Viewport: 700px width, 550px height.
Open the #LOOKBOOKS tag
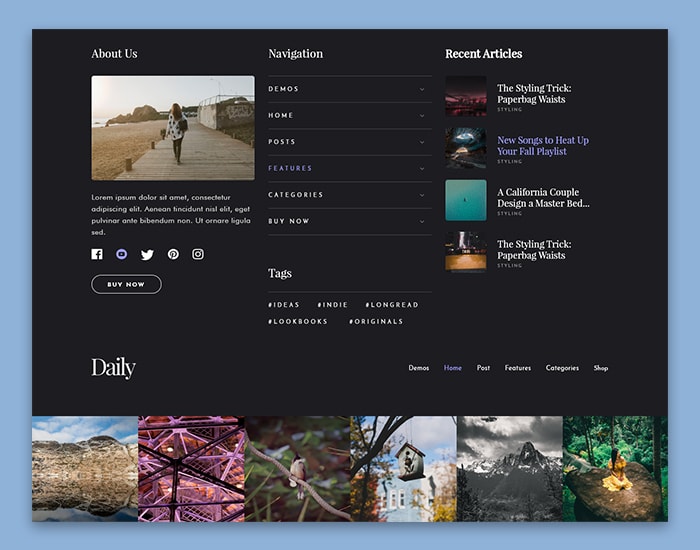pyautogui.click(x=298, y=321)
